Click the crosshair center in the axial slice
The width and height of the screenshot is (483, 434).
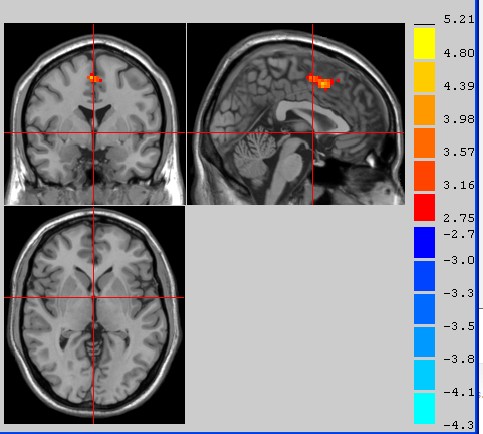[x=93, y=297]
